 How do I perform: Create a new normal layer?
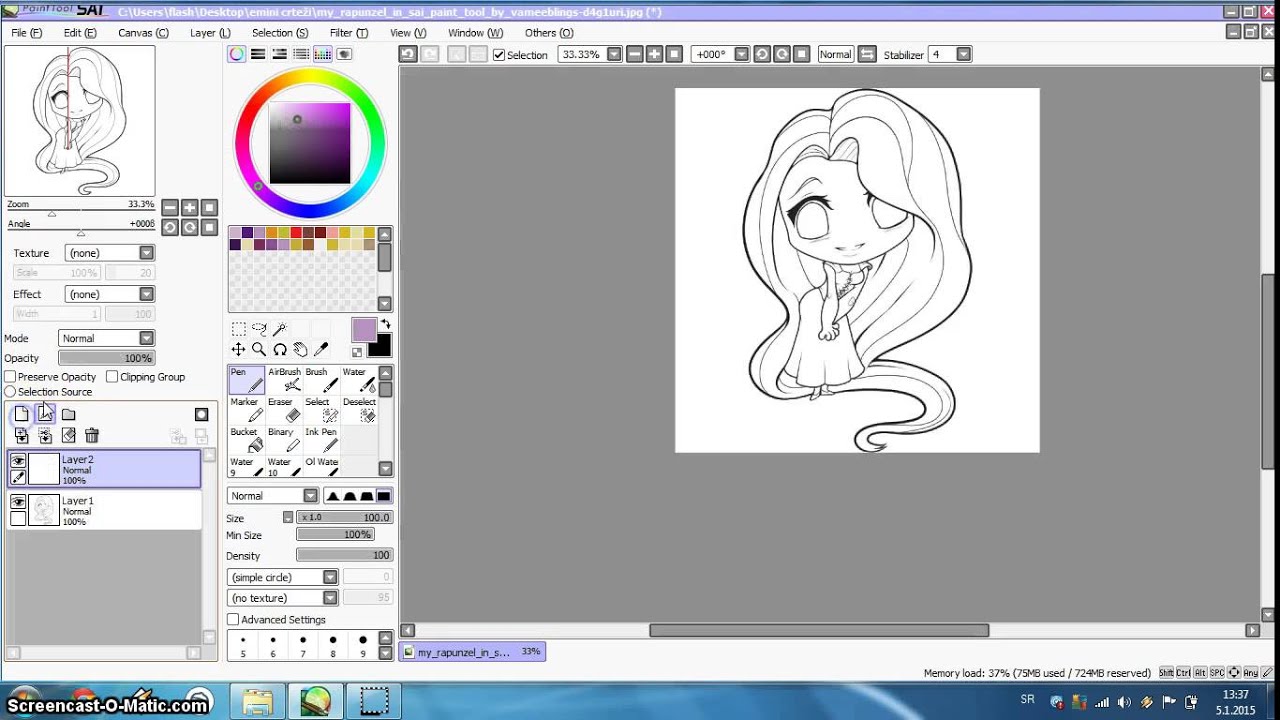tap(21, 414)
